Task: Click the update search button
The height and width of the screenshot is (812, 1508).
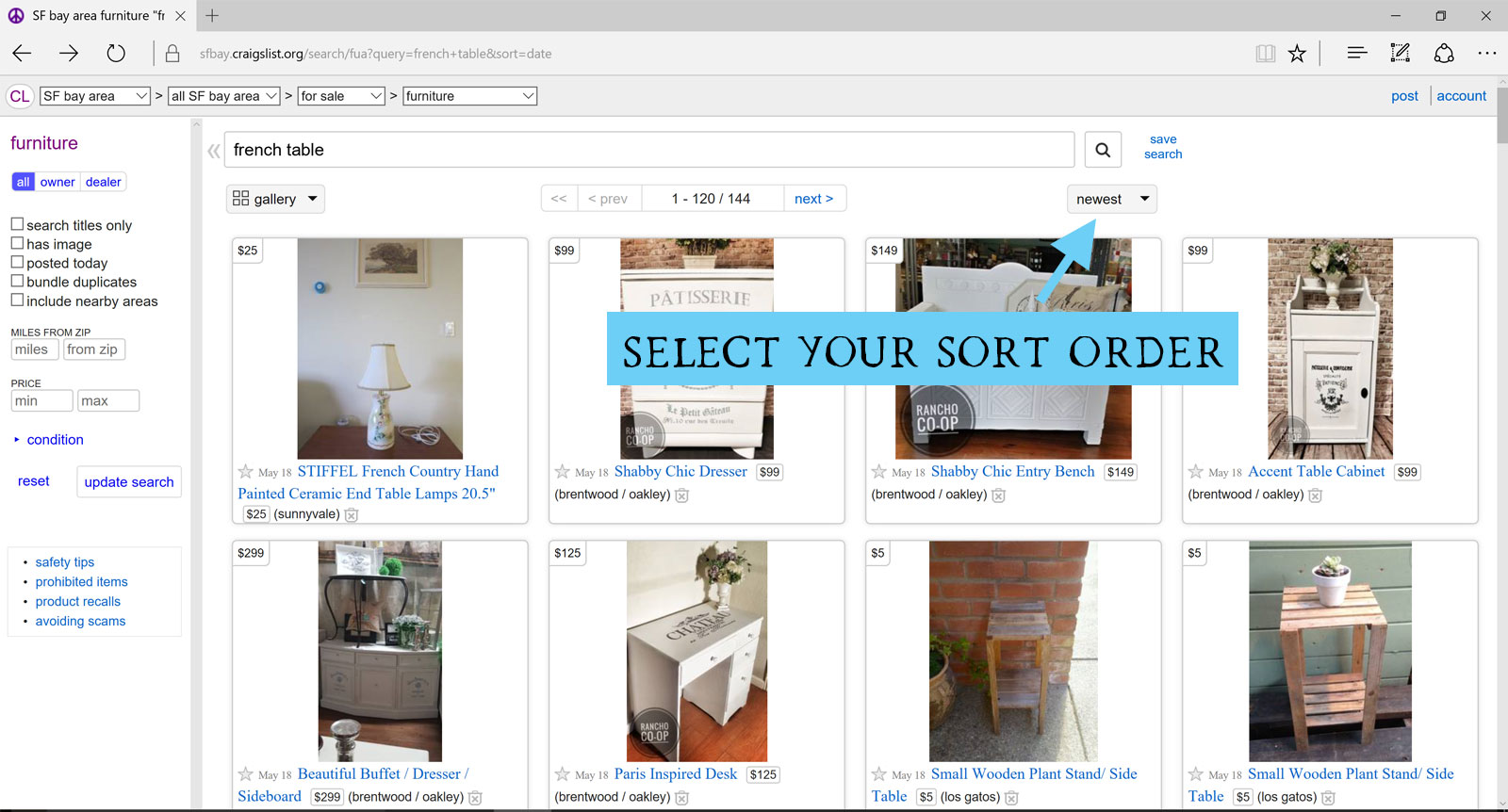Action: pos(129,481)
